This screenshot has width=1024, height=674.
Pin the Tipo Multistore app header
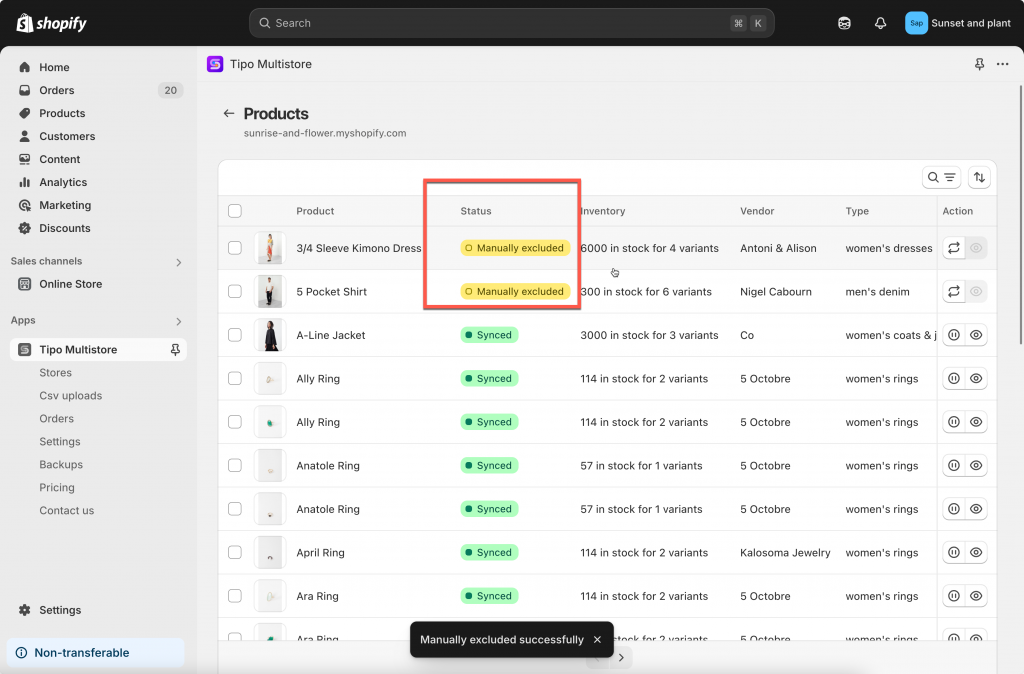pyautogui.click(x=979, y=64)
